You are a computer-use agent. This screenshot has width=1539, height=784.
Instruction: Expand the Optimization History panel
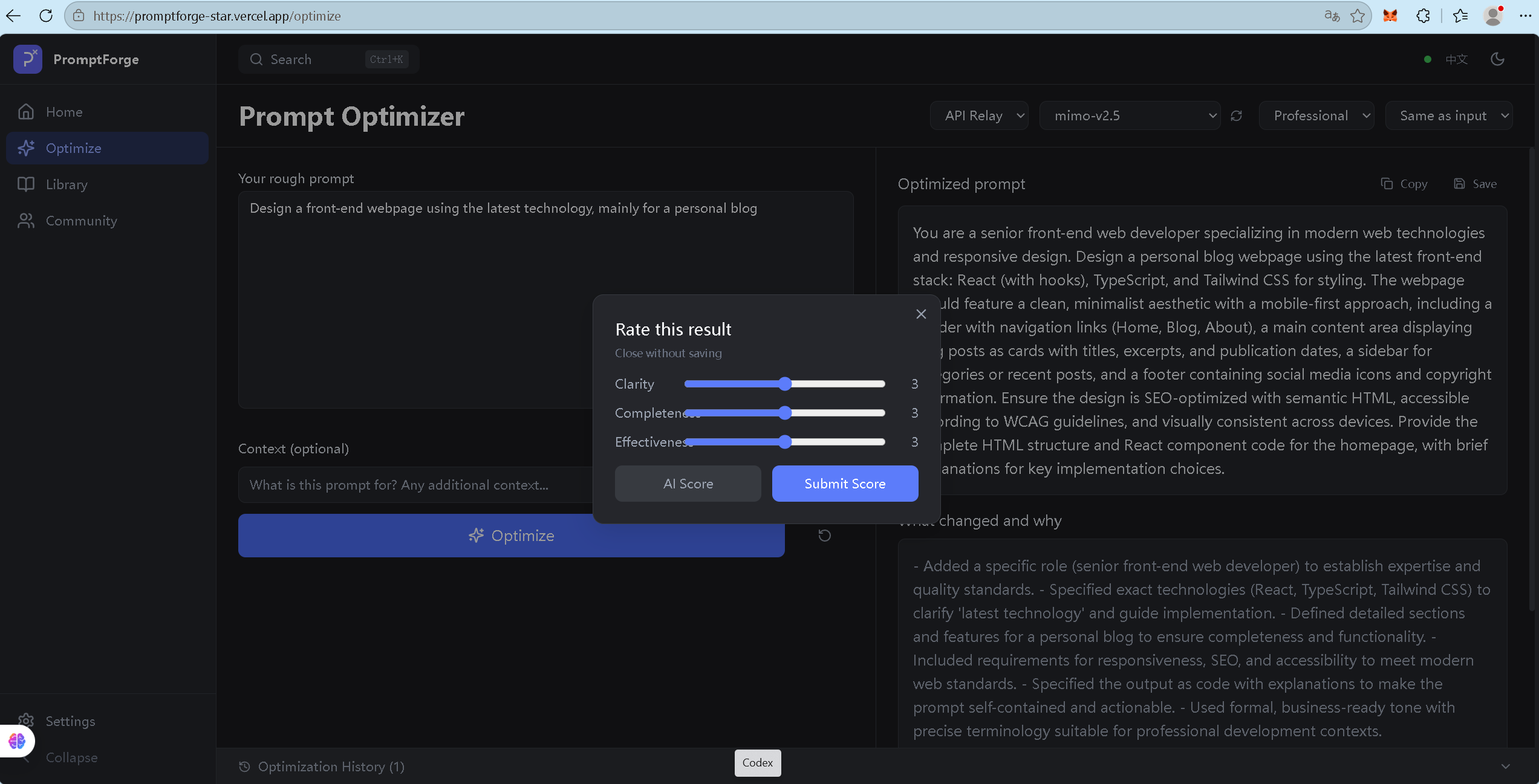322,766
